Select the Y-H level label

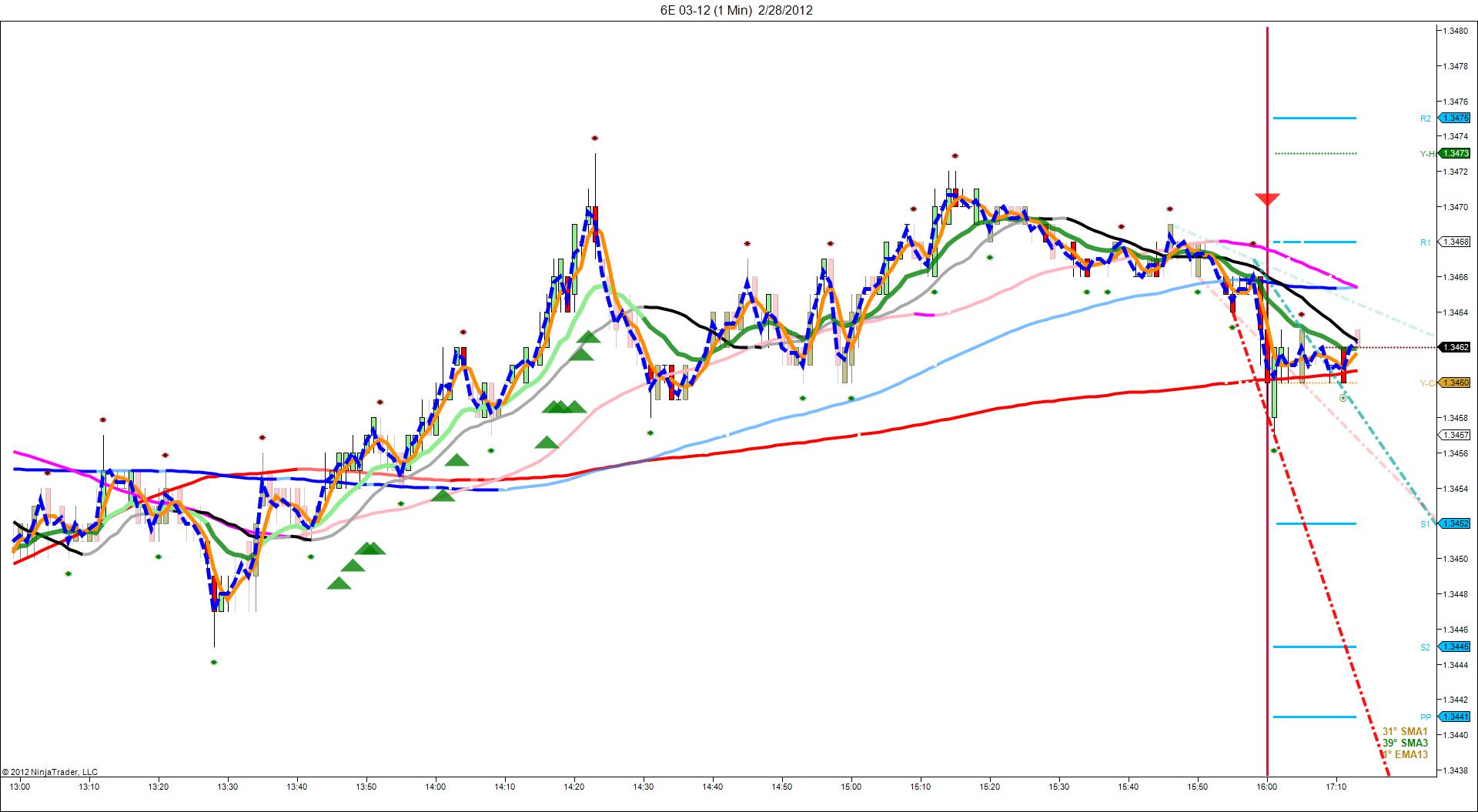coord(1427,154)
